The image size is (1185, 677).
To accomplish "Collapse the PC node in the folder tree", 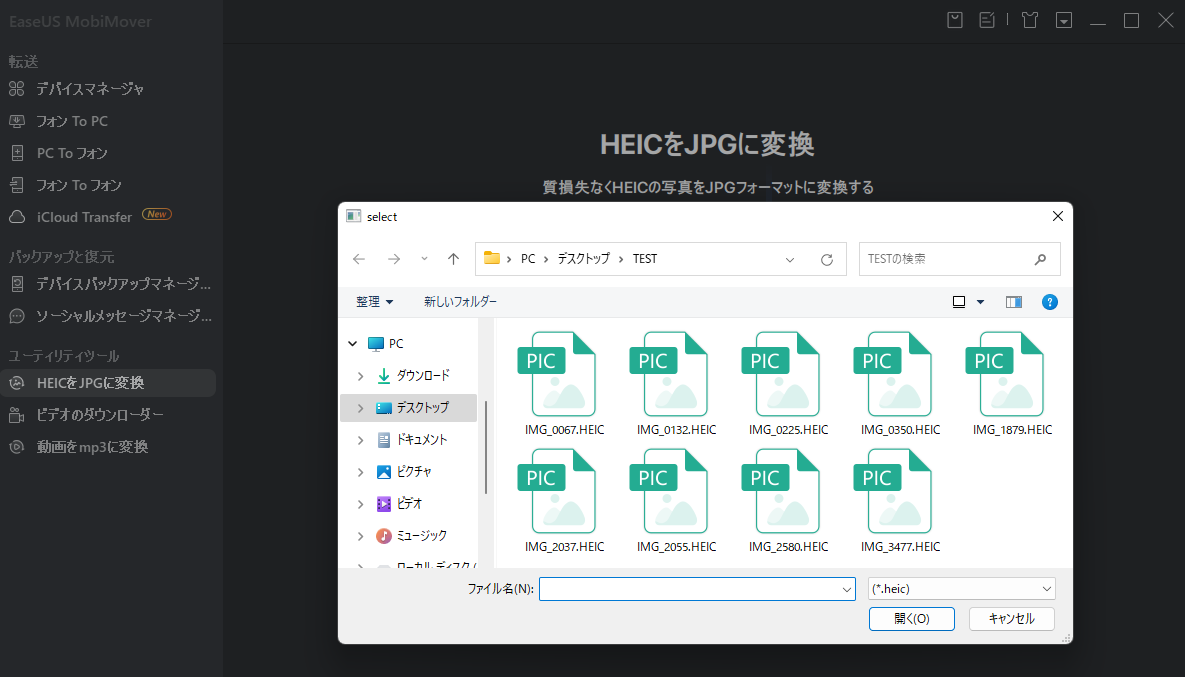I will point(352,342).
